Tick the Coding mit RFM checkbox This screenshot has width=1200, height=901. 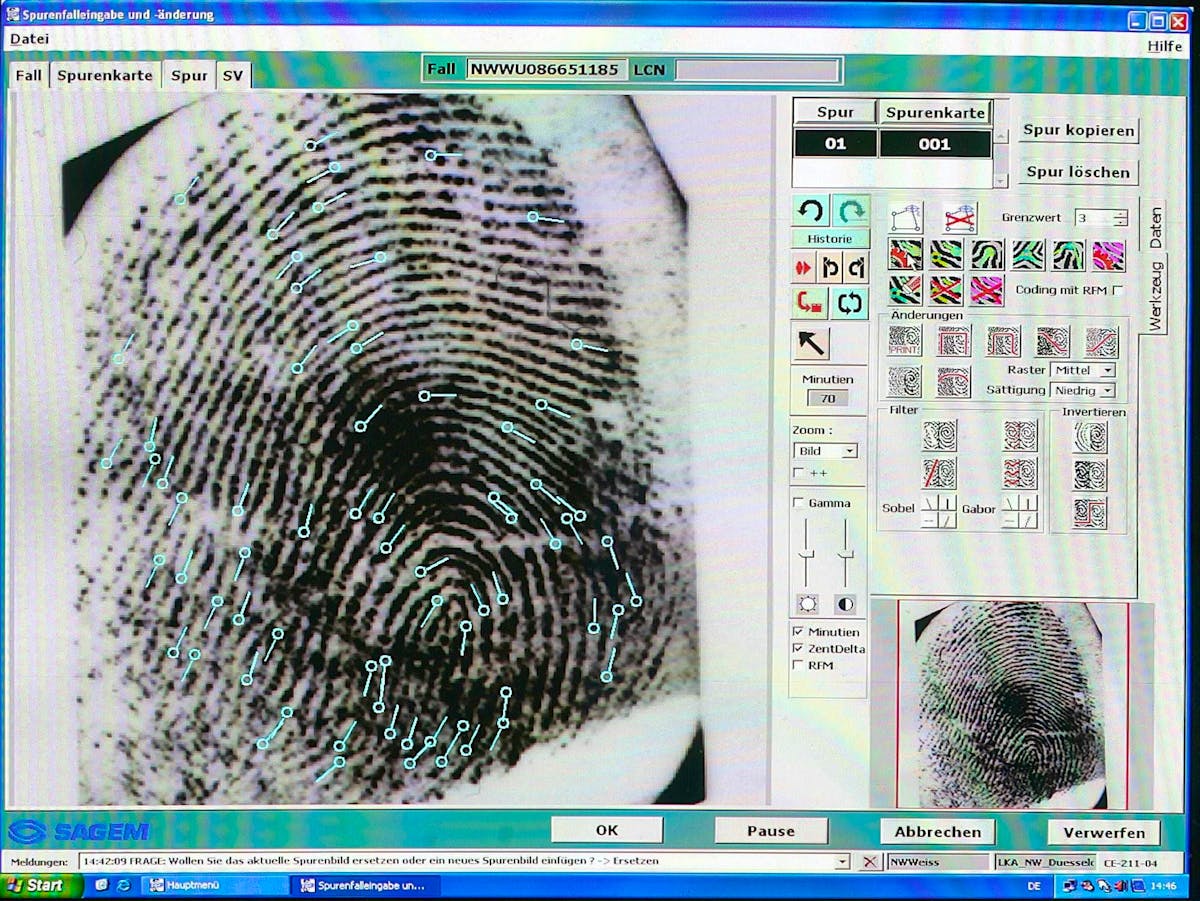pos(1117,290)
